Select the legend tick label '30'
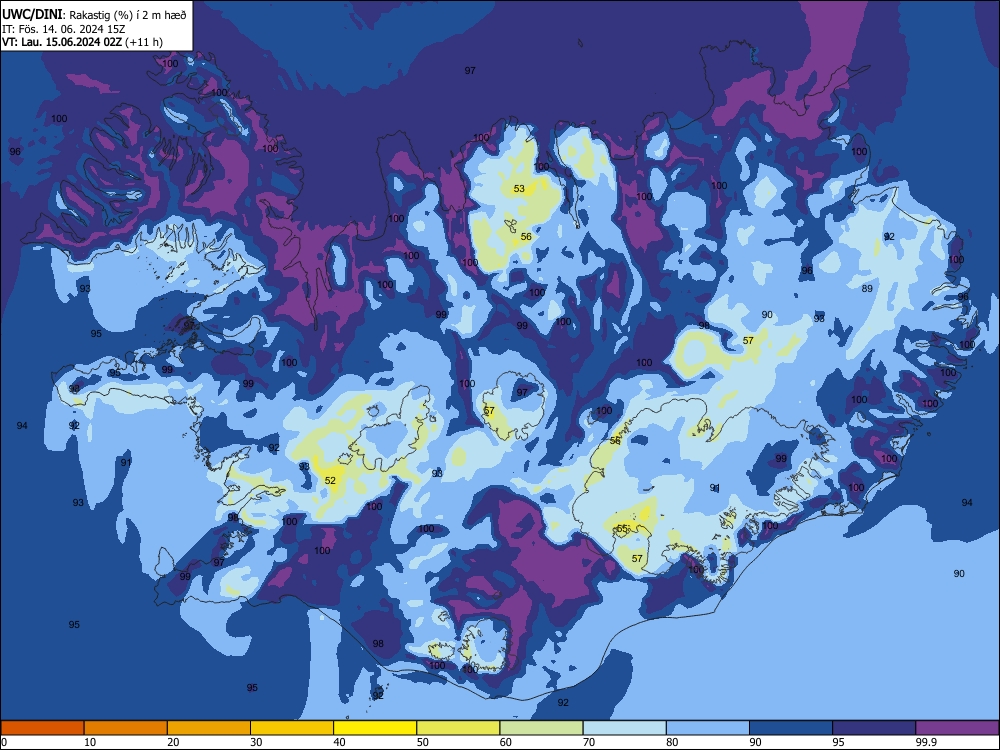 point(256,742)
